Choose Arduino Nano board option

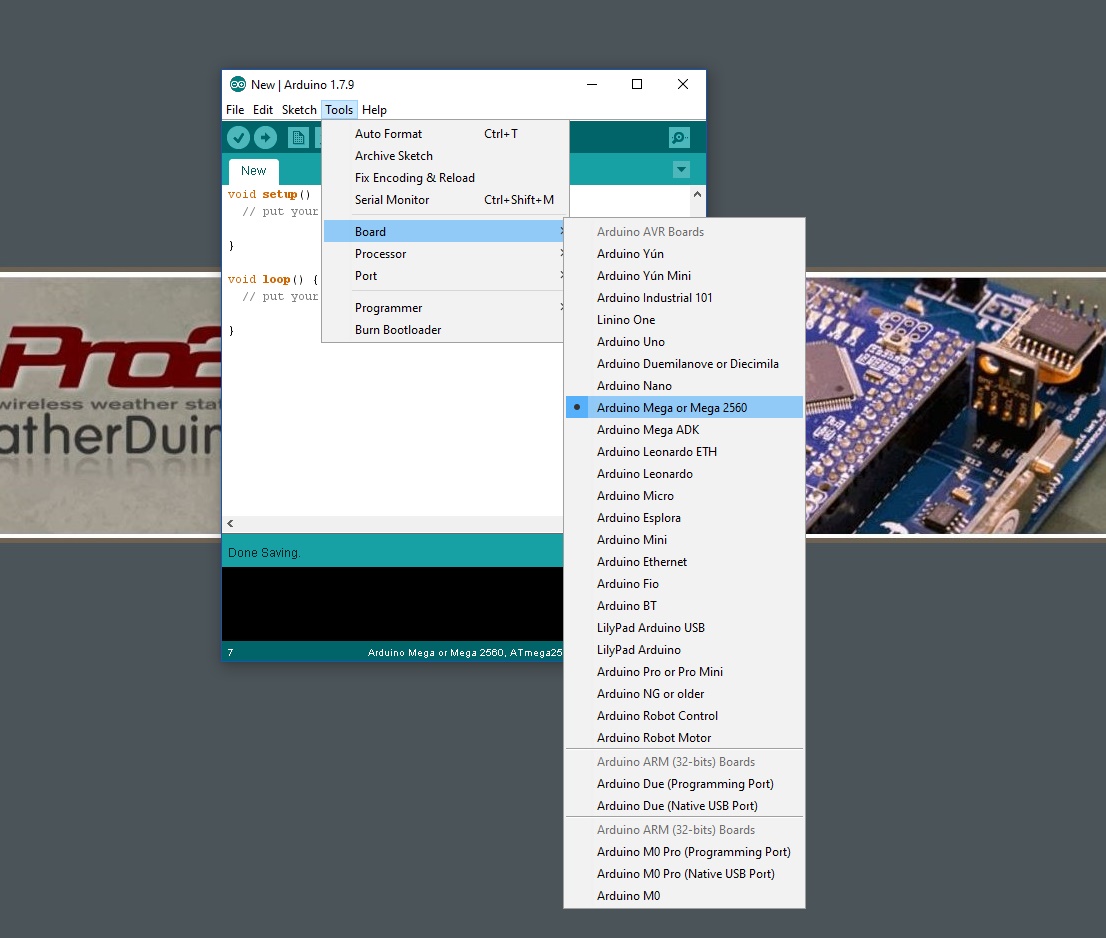[634, 386]
